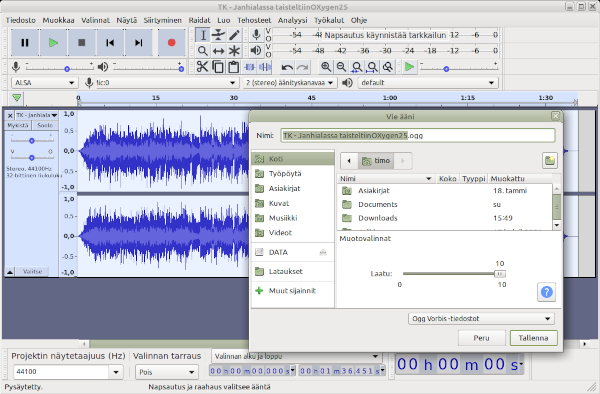Select the Multi-tool (asterisk) mode
Screen dimensions: 600x394
pyautogui.click(x=234, y=50)
